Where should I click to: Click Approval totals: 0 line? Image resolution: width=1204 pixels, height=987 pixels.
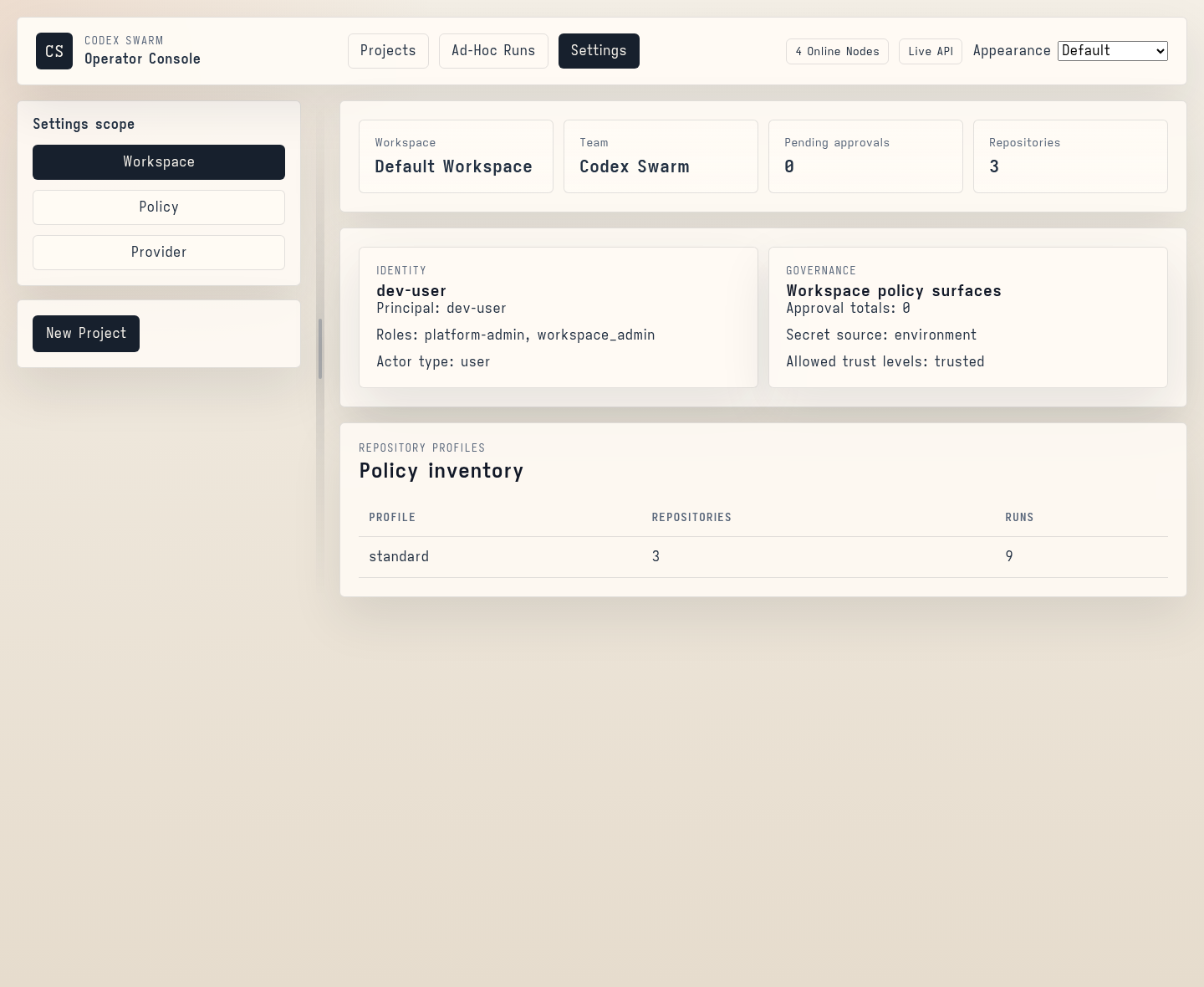pos(848,308)
